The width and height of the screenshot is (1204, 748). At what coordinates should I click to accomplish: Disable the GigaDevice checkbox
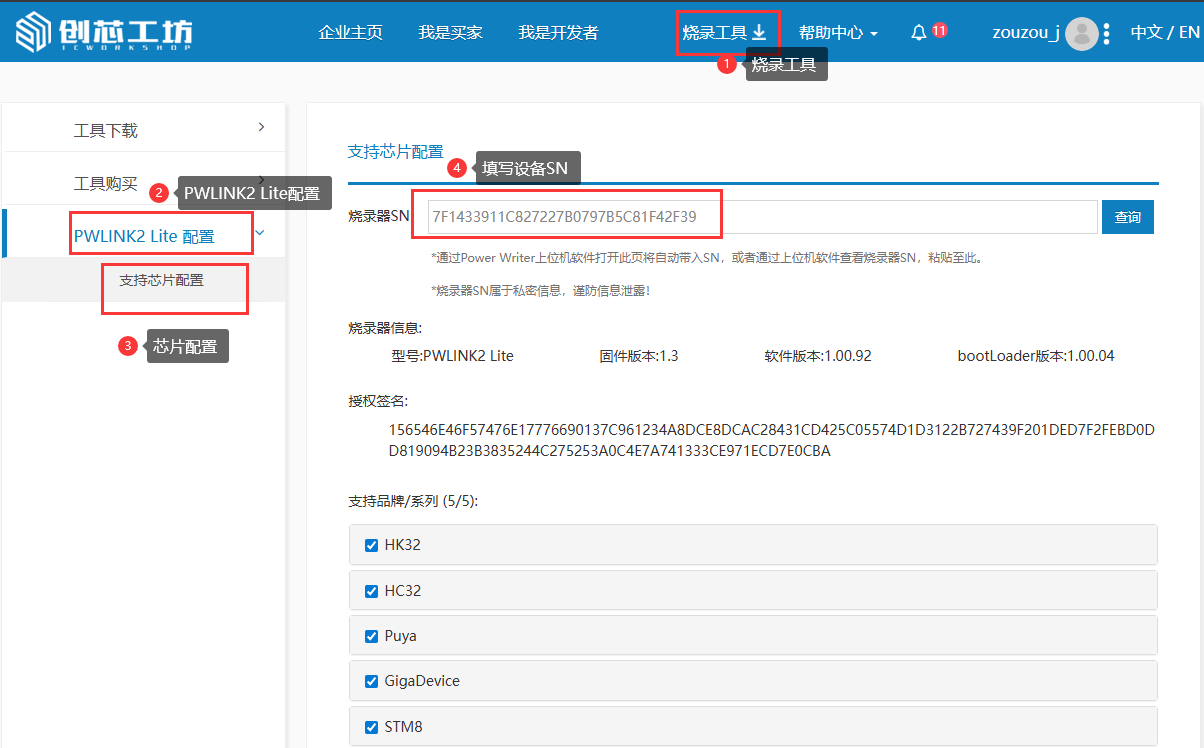tap(371, 681)
